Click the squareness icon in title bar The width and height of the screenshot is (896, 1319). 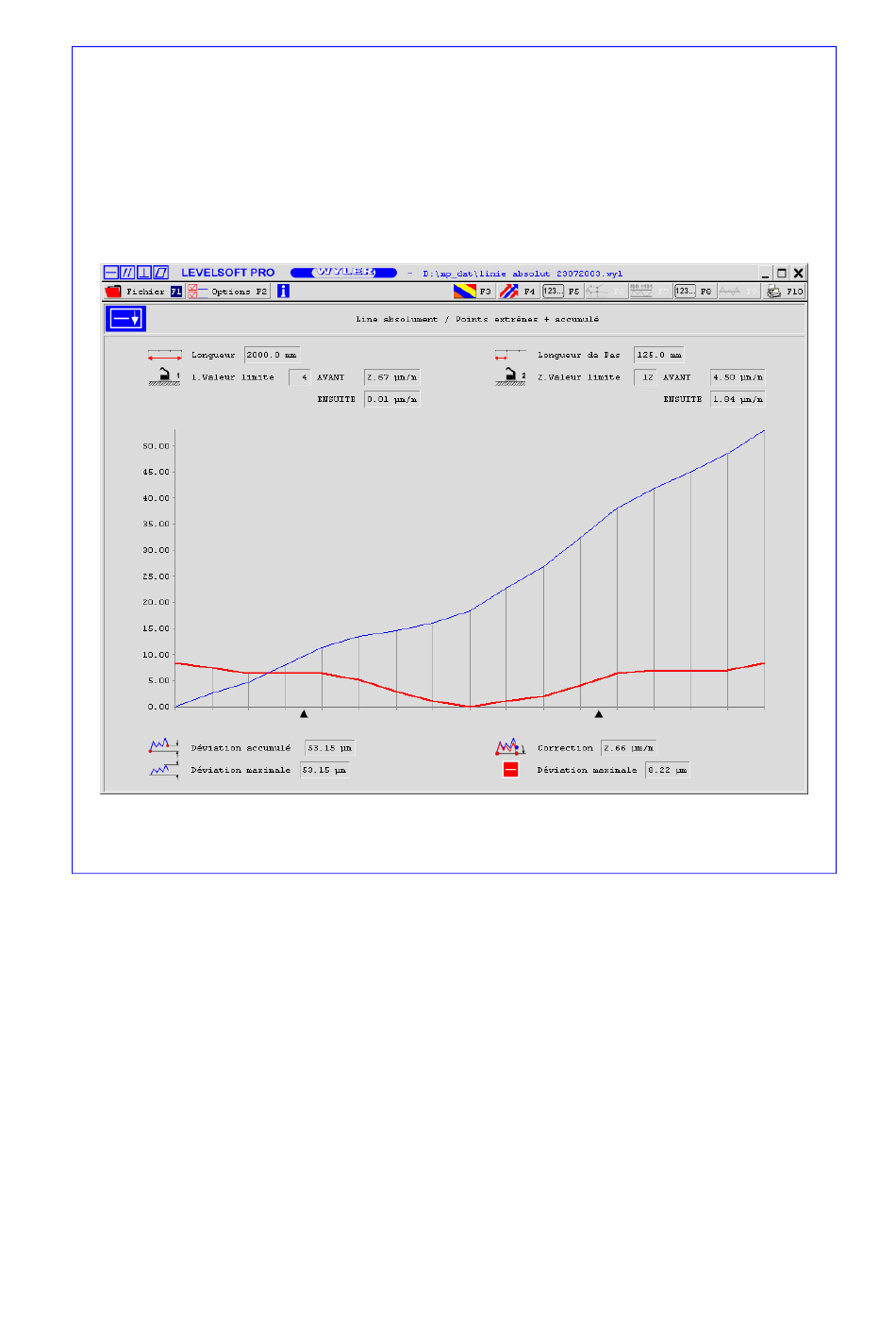tap(144, 273)
